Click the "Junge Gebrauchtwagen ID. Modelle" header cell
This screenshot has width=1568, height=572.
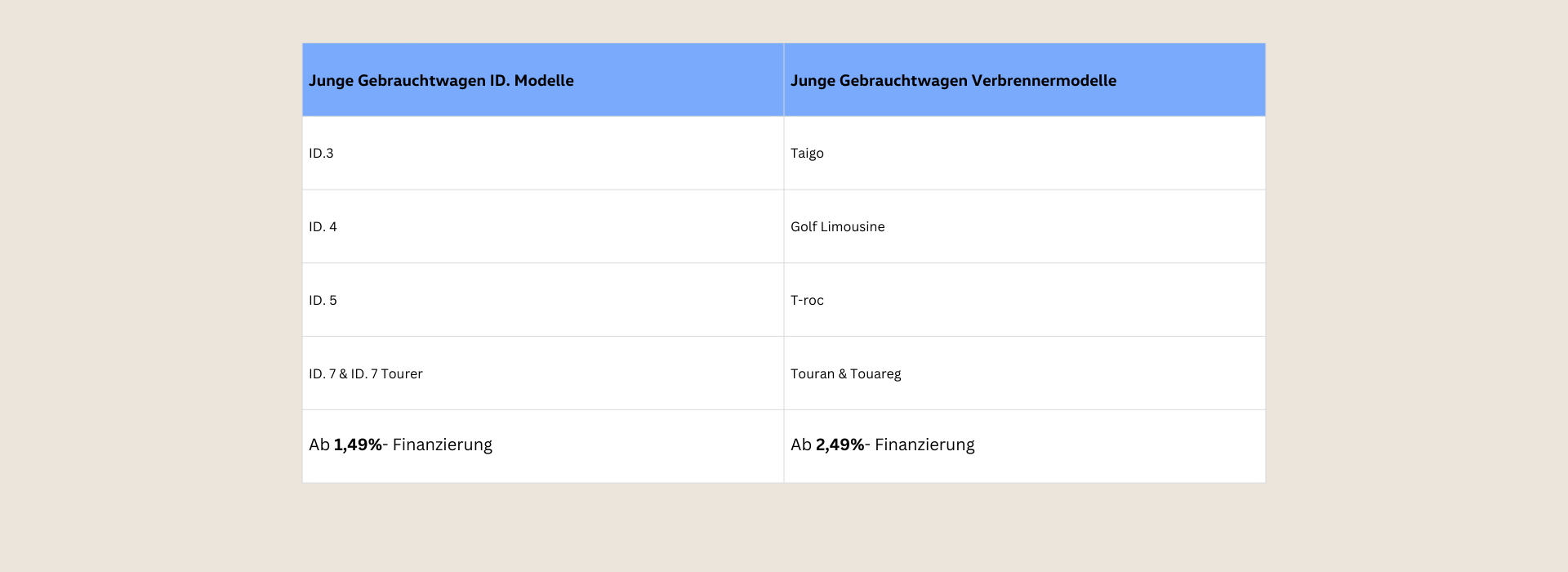441,81
